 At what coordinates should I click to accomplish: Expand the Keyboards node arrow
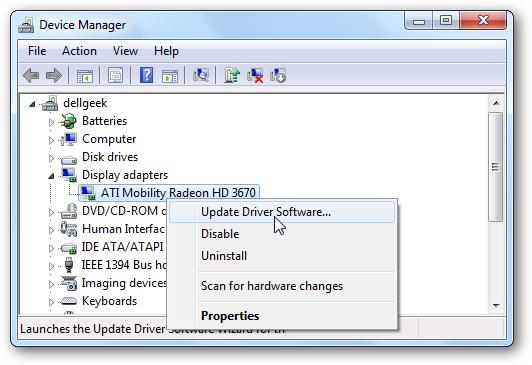pyautogui.click(x=51, y=302)
